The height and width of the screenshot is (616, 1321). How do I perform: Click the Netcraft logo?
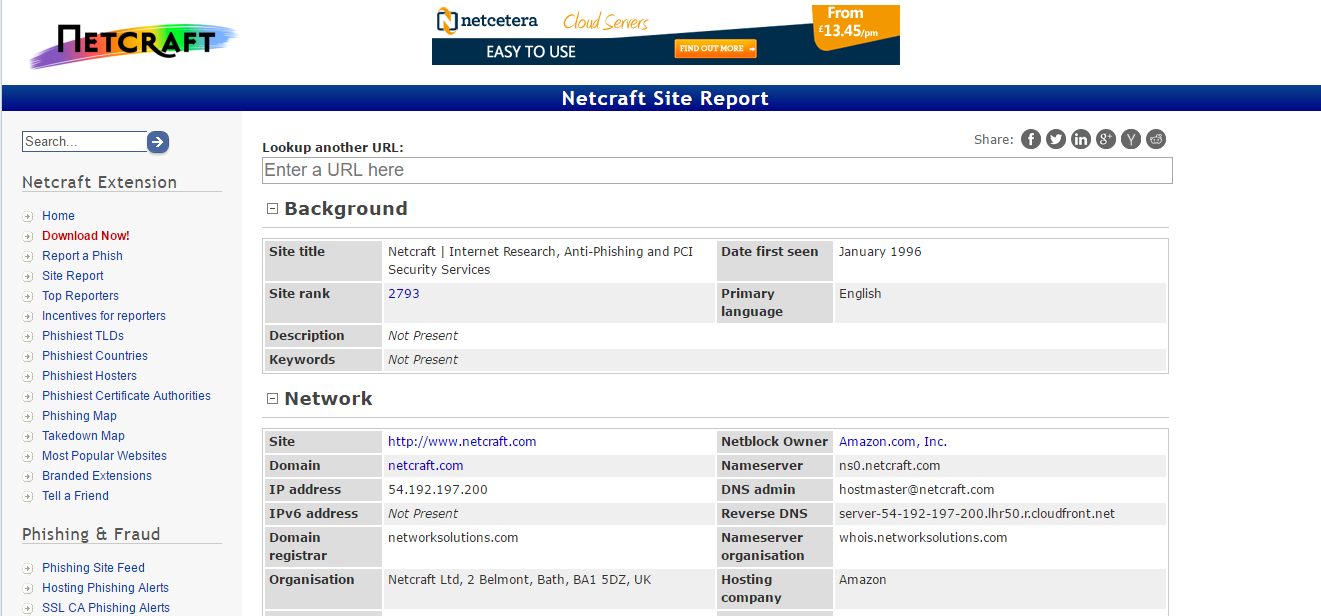click(133, 45)
